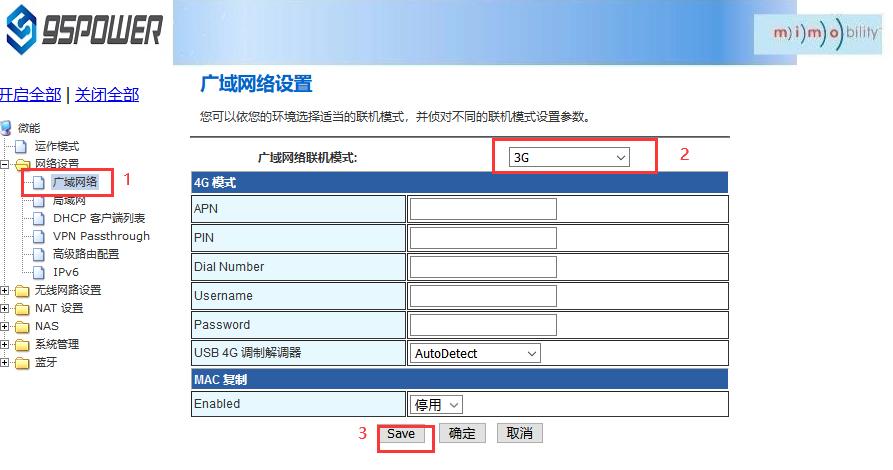This screenshot has width=893, height=470.
Task: Click the 无线网路设置 folder icon
Action: [x=22, y=290]
